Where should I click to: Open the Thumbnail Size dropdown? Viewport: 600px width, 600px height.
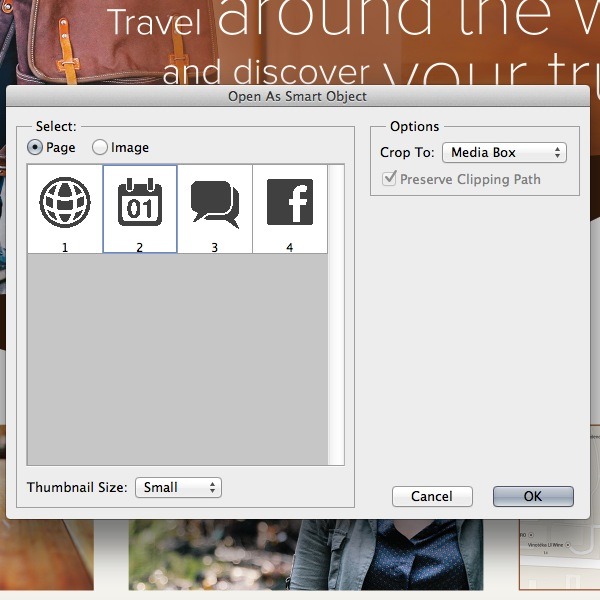[178, 488]
